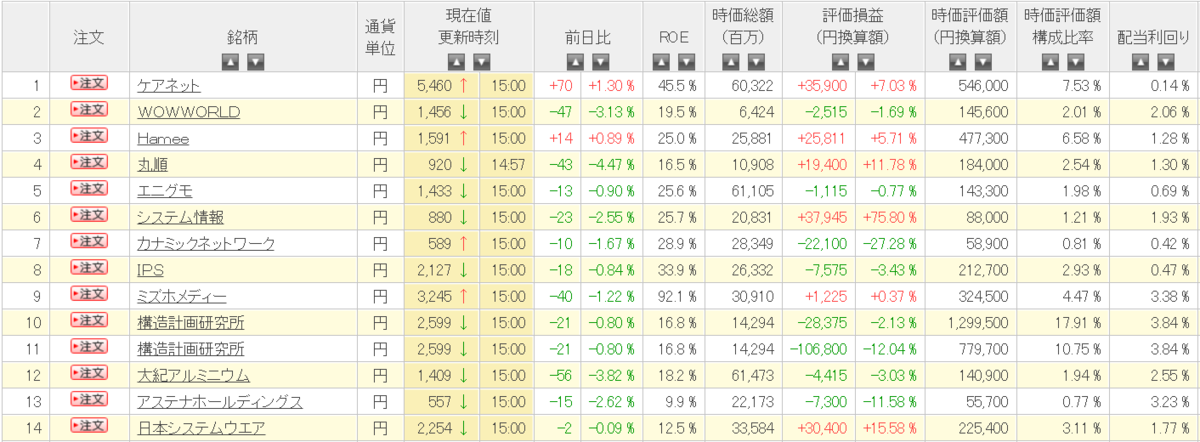Image resolution: width=1200 pixels, height=442 pixels.
Task: View the エニグモ stock details link
Action: pyautogui.click(x=166, y=190)
